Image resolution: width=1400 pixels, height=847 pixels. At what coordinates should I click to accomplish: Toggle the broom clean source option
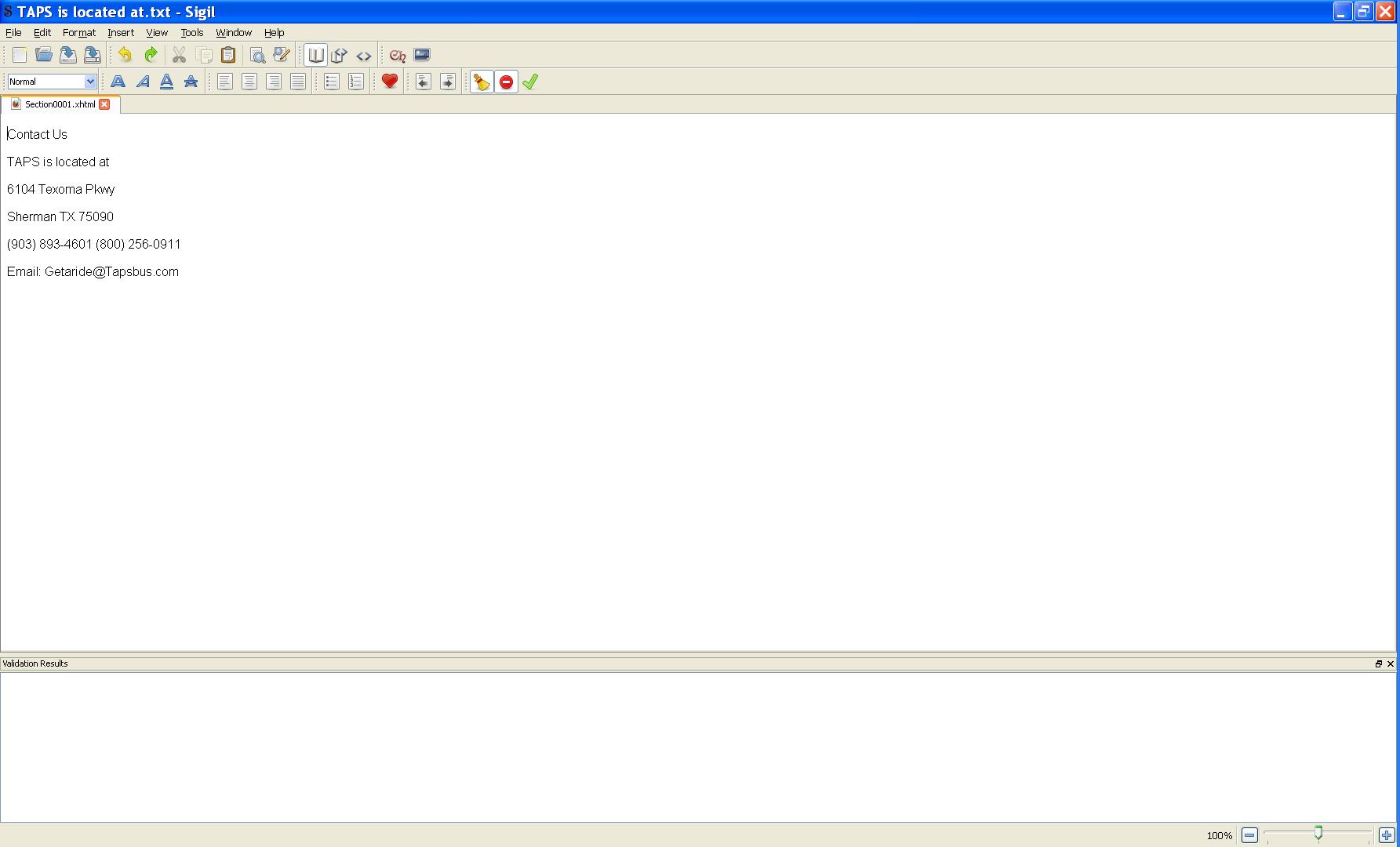point(482,82)
